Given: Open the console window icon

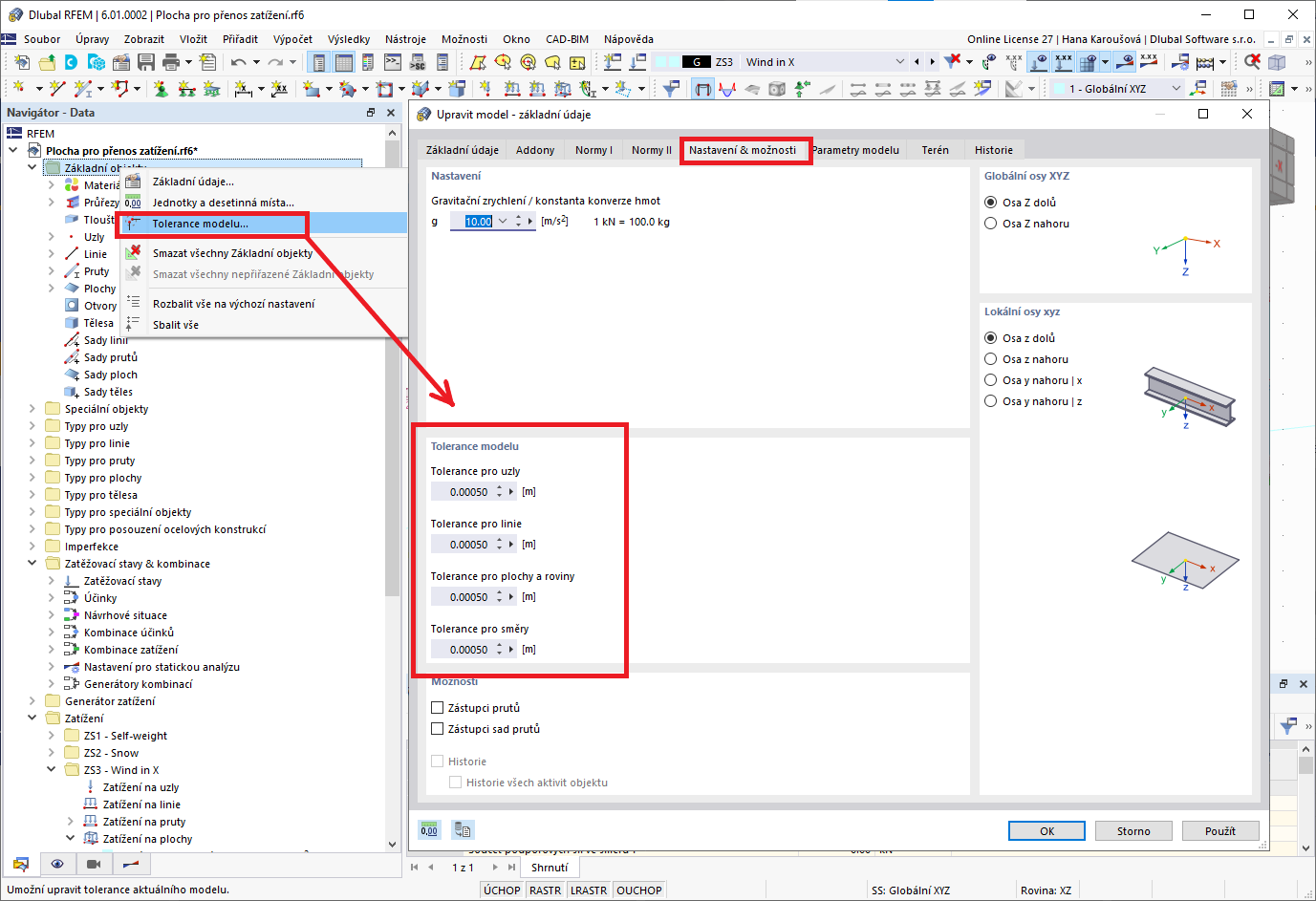Looking at the screenshot, I should coord(393,62).
